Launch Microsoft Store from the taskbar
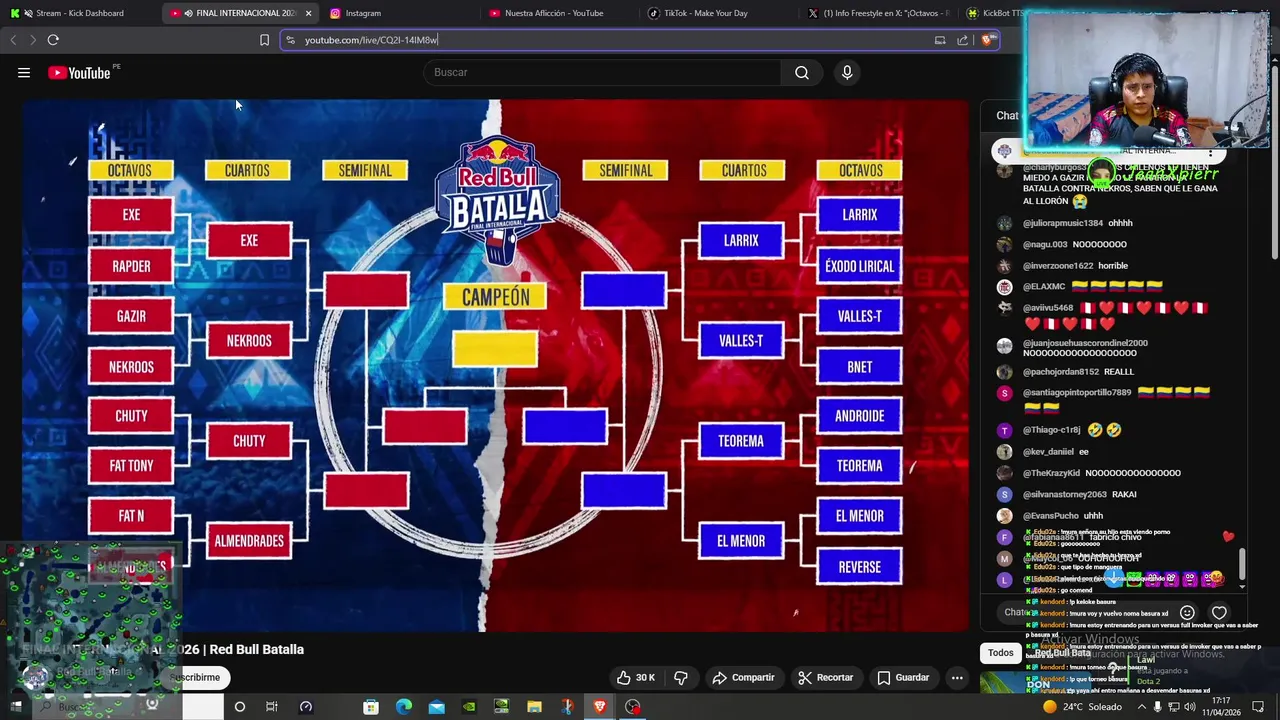Viewport: 1280px width, 720px height. (371, 707)
